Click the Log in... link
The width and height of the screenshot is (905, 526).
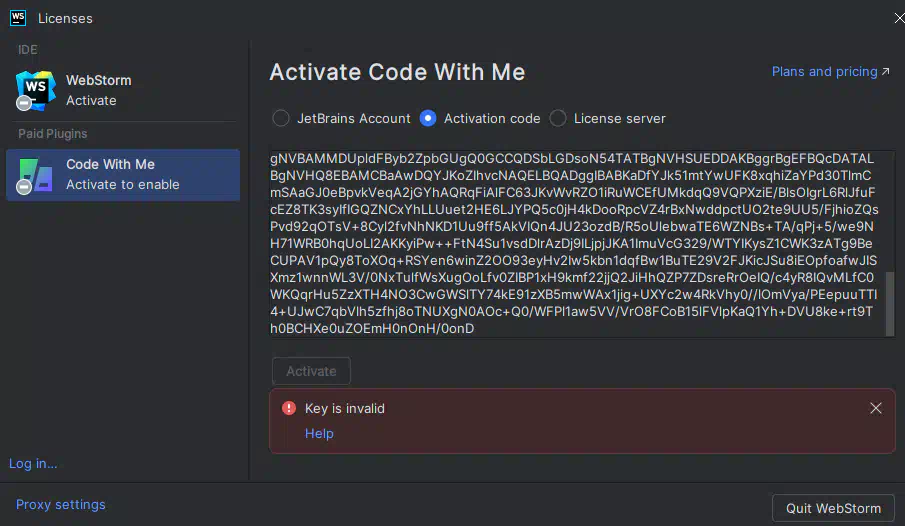33,464
